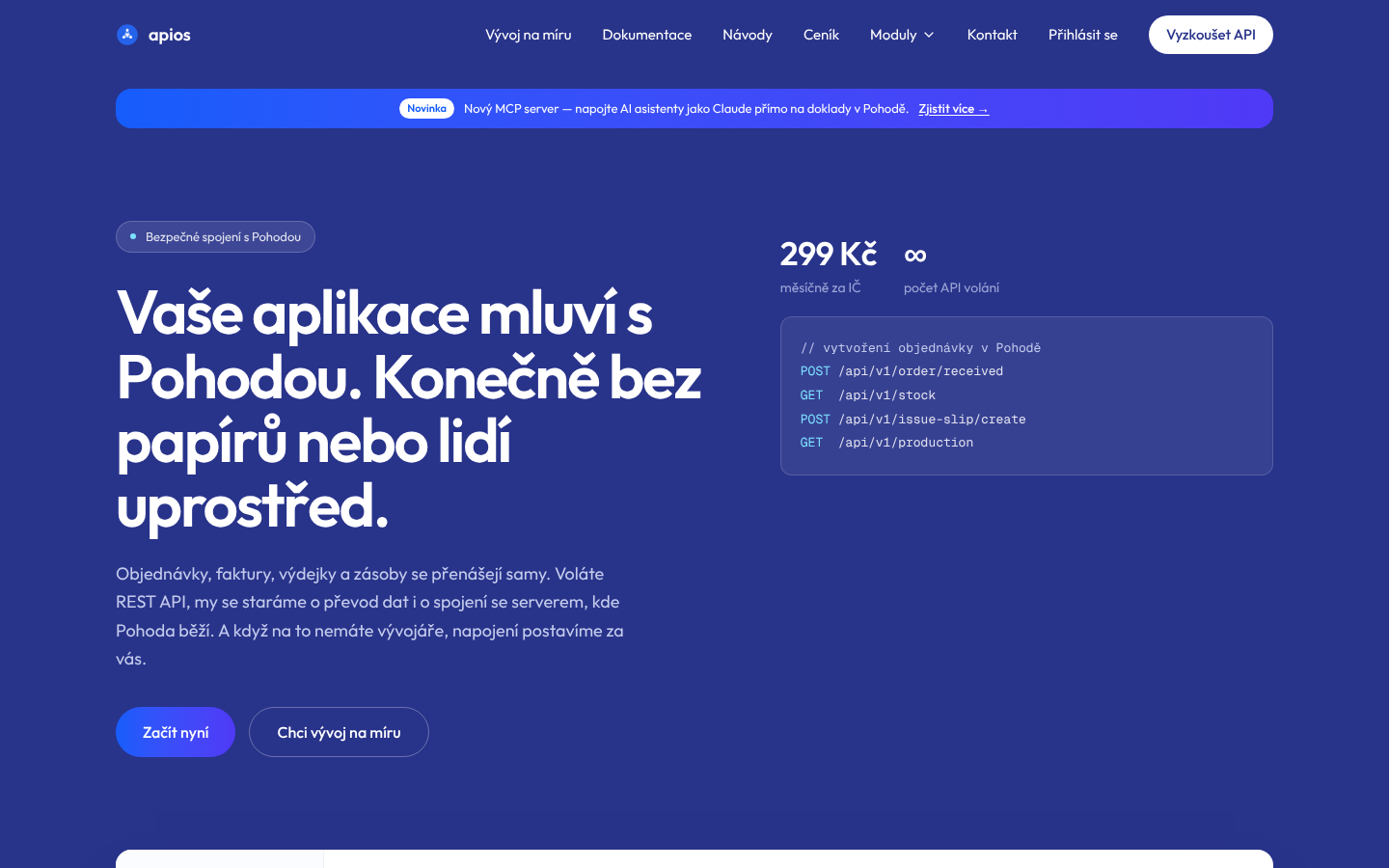
Task: Click the Vyzkoušet API button
Action: (x=1211, y=35)
